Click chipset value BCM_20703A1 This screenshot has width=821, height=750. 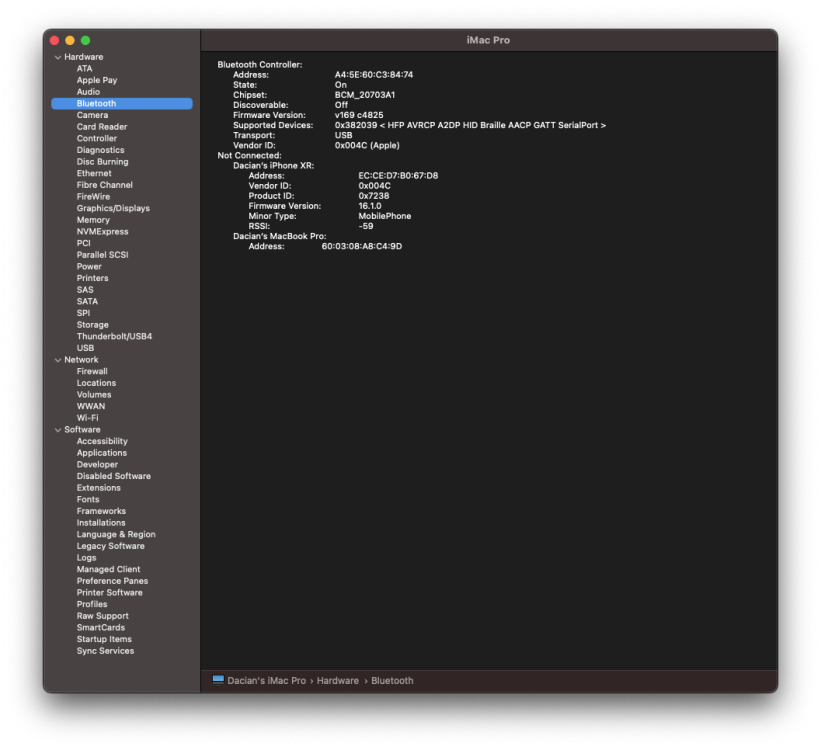point(365,95)
